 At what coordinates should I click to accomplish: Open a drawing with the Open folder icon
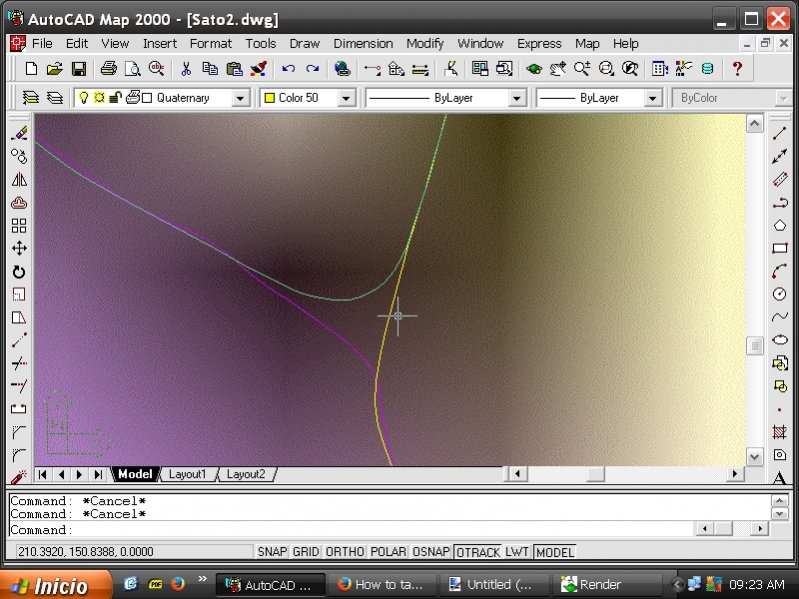(55, 68)
